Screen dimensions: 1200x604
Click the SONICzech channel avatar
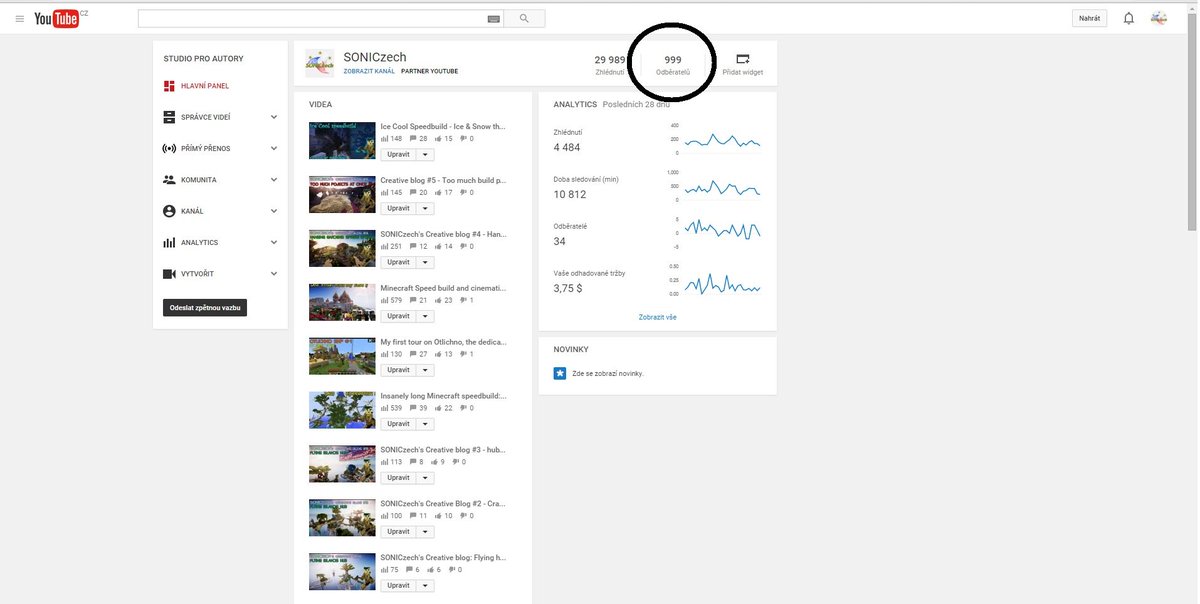[x=320, y=63]
